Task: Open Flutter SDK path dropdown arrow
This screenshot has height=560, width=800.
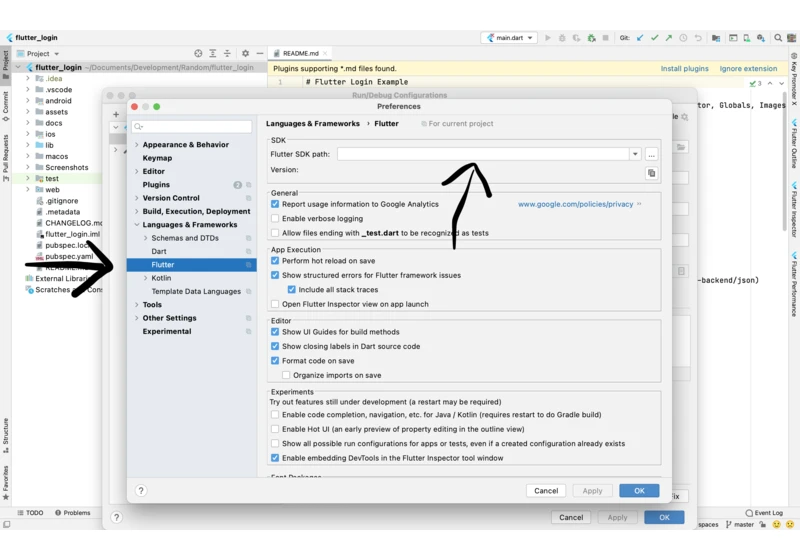Action: (635, 154)
